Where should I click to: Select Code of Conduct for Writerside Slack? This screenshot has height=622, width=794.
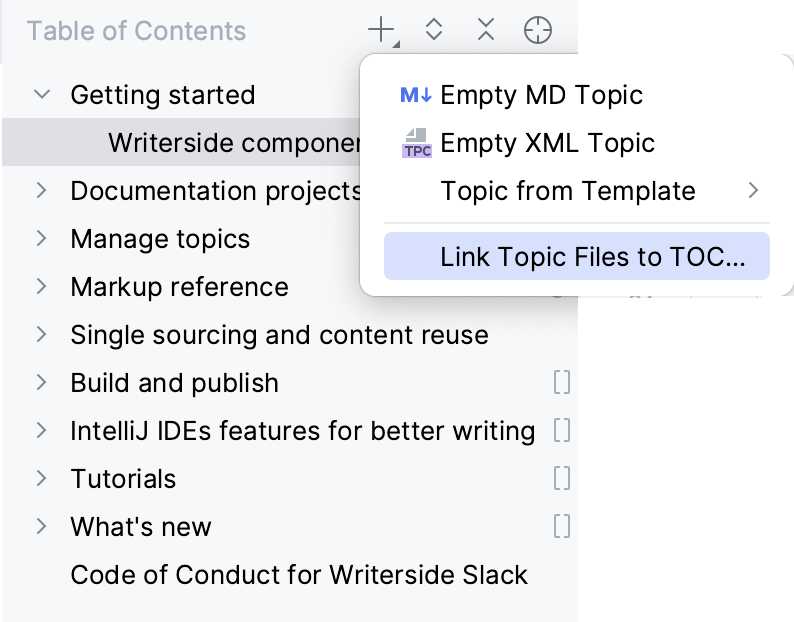(x=298, y=575)
